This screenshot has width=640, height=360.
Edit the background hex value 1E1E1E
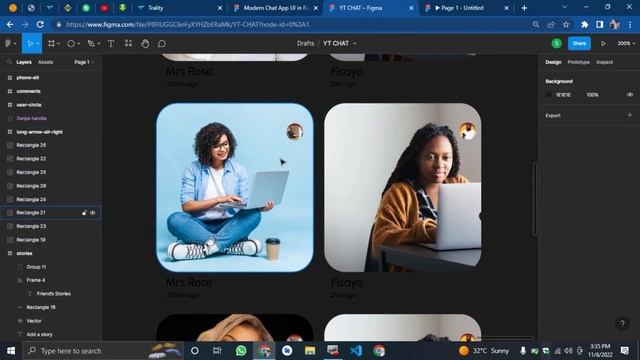563,95
